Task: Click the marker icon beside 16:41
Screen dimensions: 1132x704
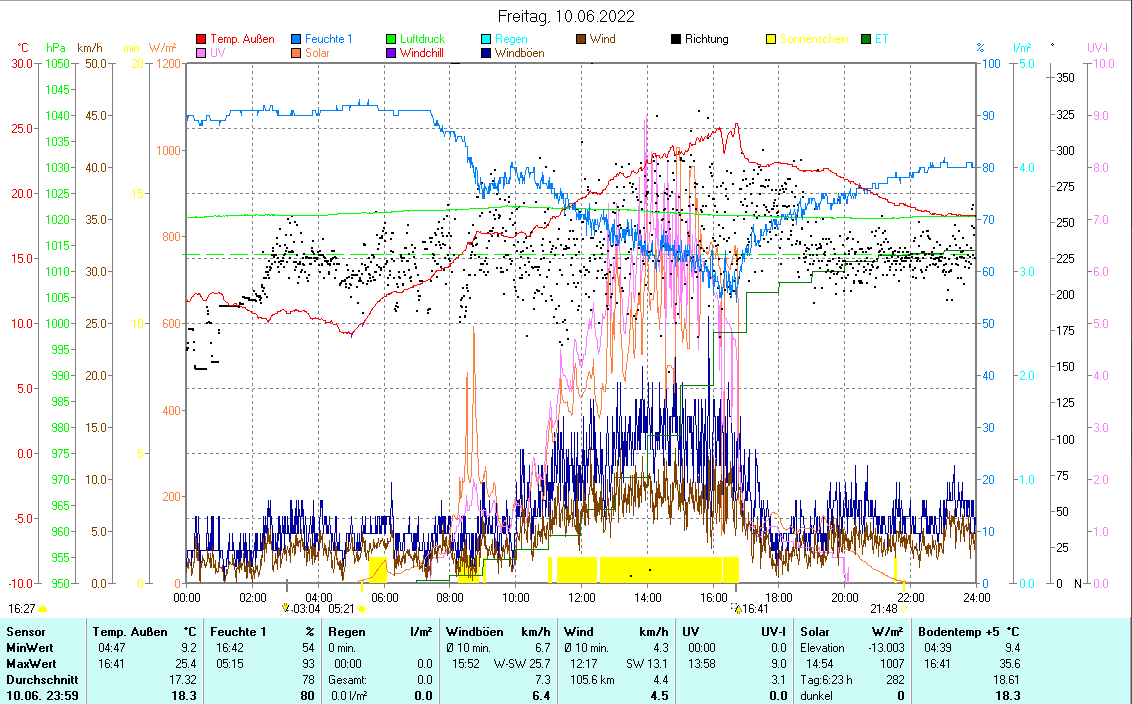Action: tap(737, 608)
